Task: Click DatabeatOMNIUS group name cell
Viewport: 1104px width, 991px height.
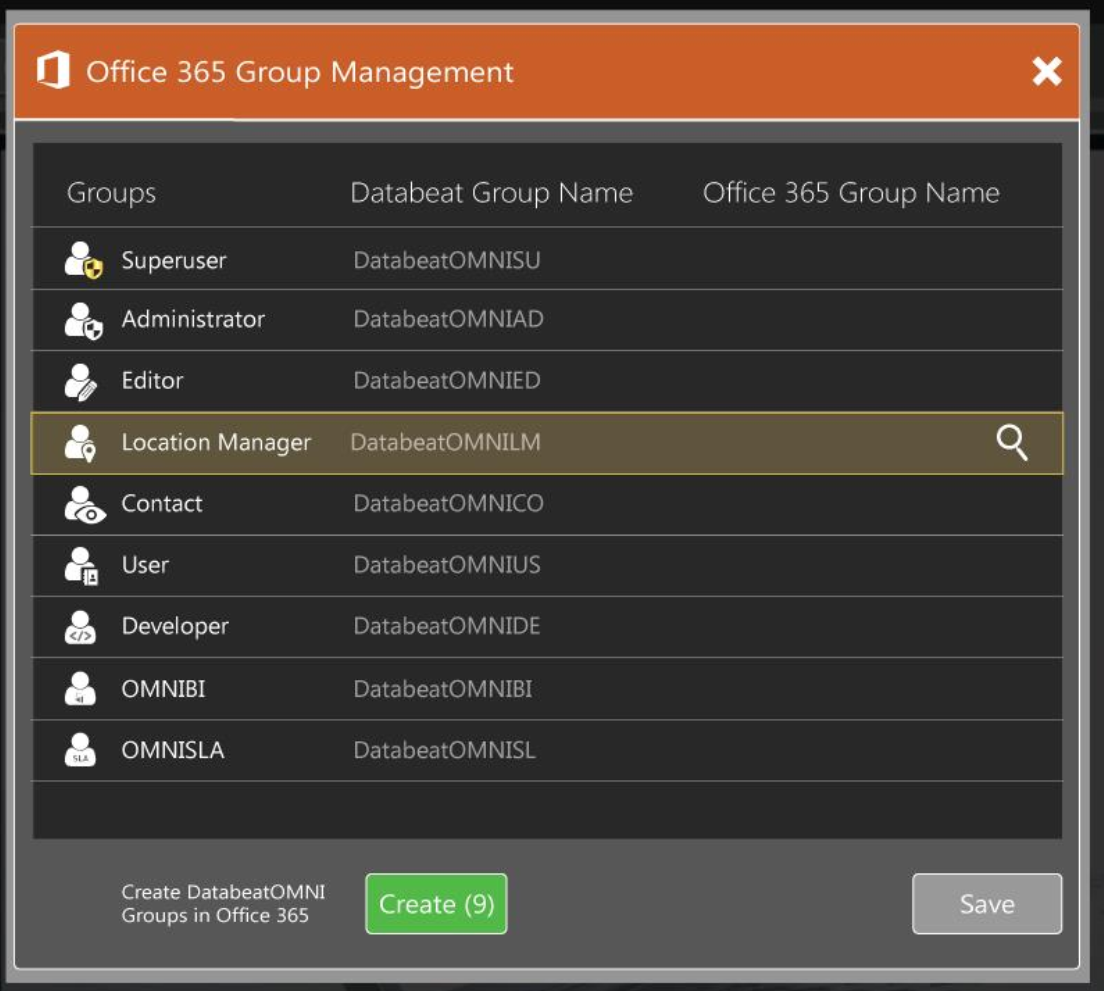Action: pos(447,565)
